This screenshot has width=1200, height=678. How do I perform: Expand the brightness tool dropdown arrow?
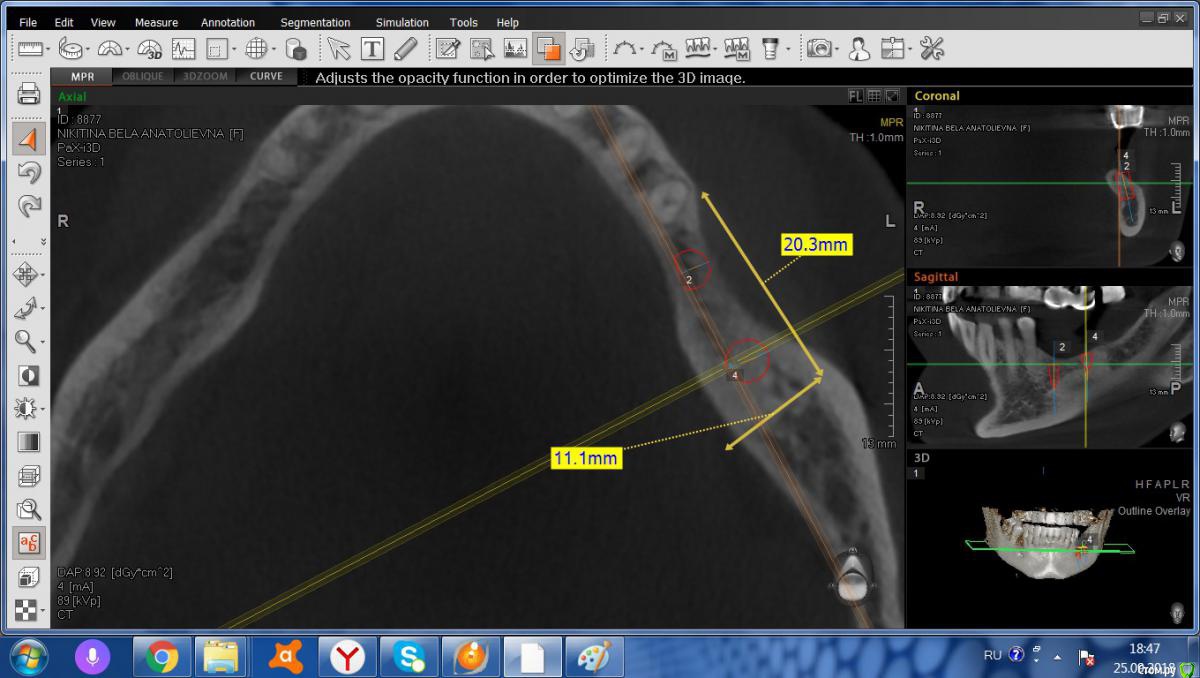click(43, 409)
